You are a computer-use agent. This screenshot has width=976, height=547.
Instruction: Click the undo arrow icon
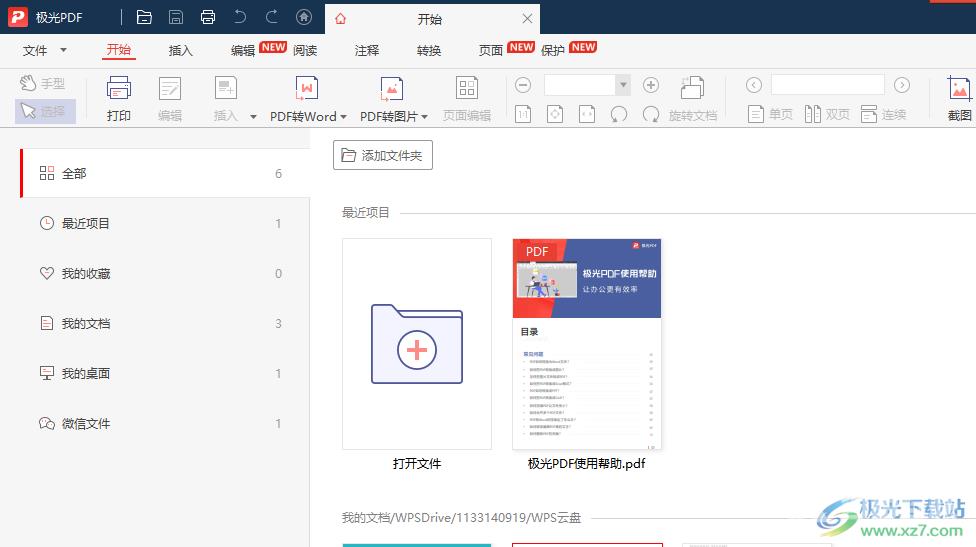coord(240,17)
